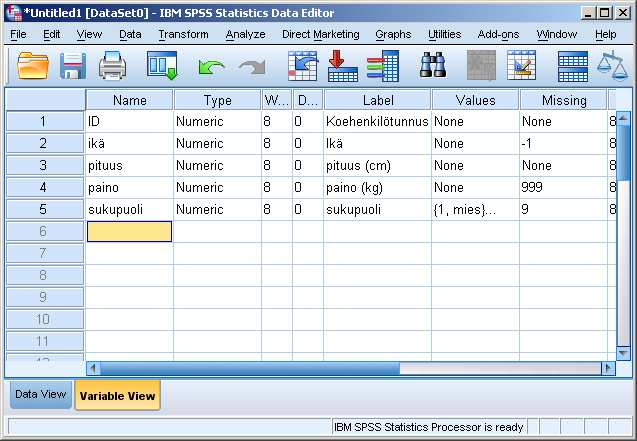The image size is (637, 441).
Task: Click the 'IBM SPSS Statistics Processor is ready' status
Action: [429, 427]
